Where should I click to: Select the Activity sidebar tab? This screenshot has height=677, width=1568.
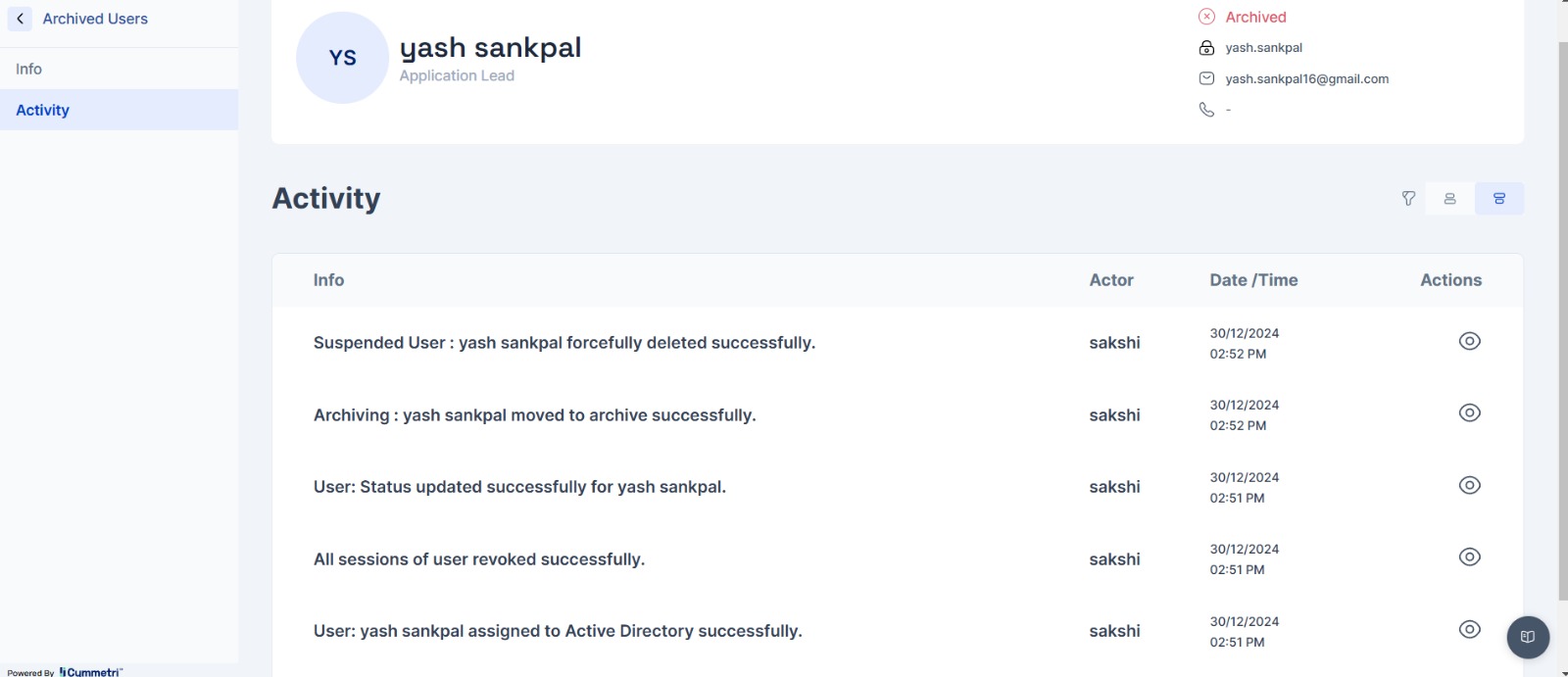point(43,111)
